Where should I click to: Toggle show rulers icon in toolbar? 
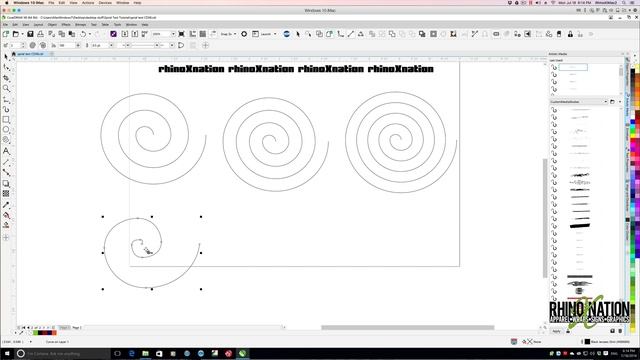(x=193, y=34)
